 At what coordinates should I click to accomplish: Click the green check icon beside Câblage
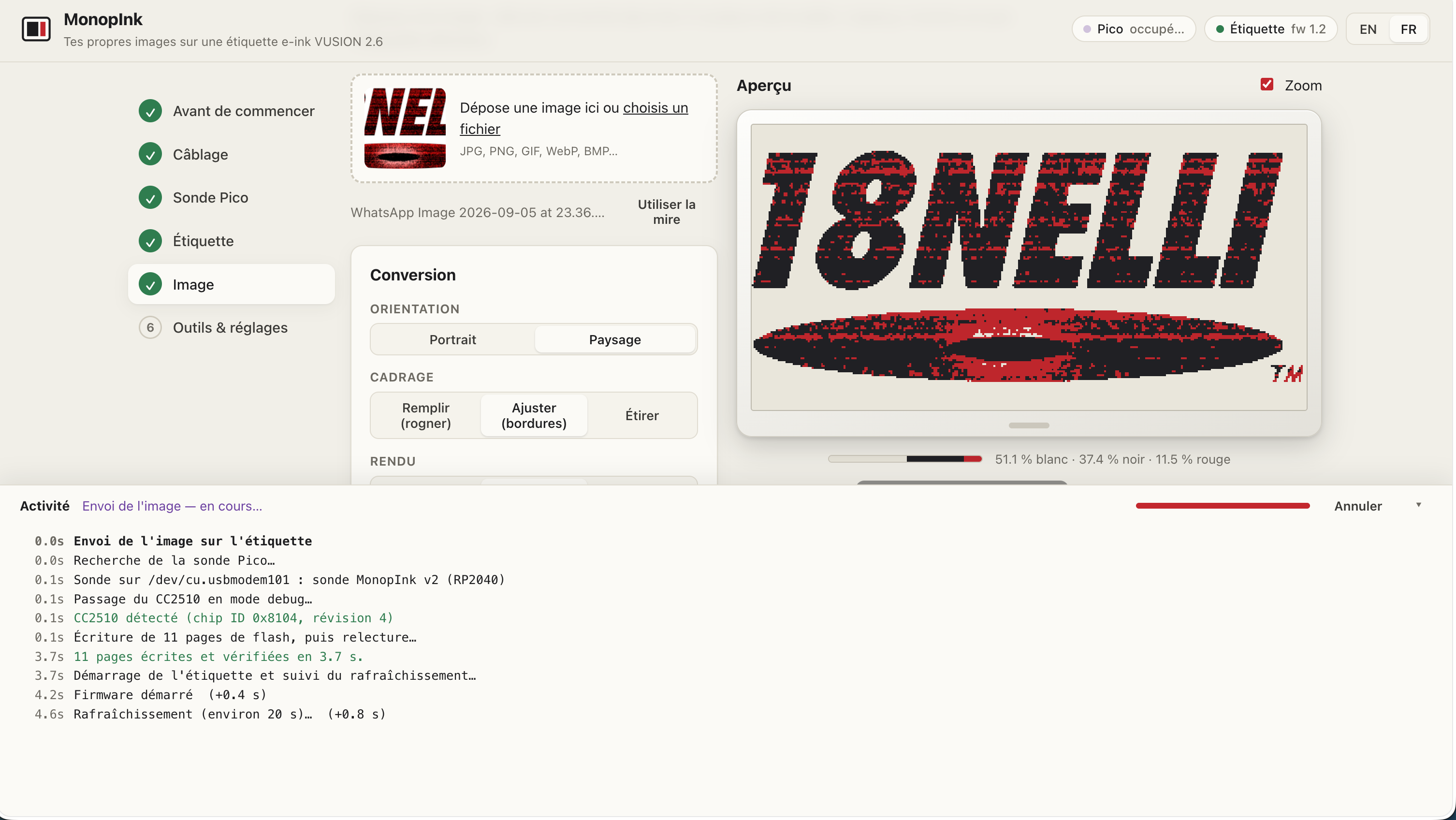[x=150, y=154]
